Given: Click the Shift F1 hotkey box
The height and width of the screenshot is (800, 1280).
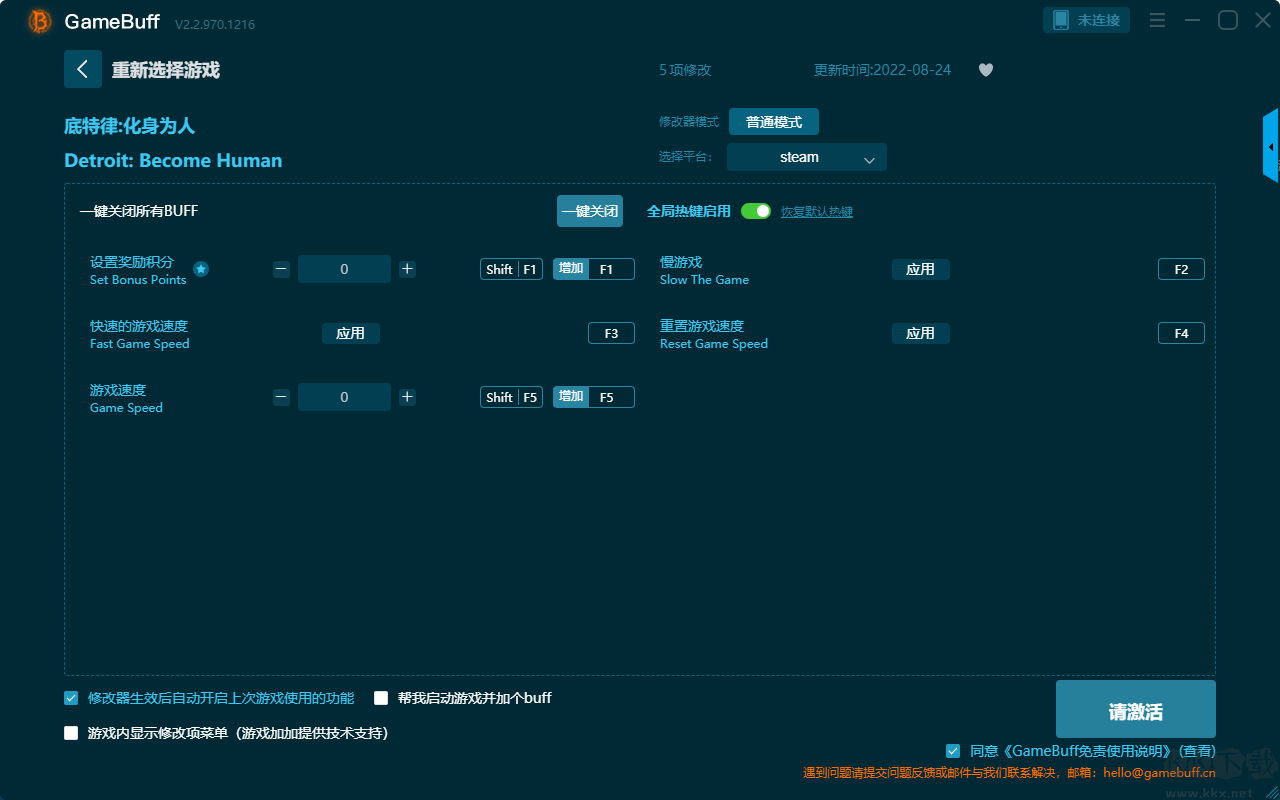Looking at the screenshot, I should [511, 269].
